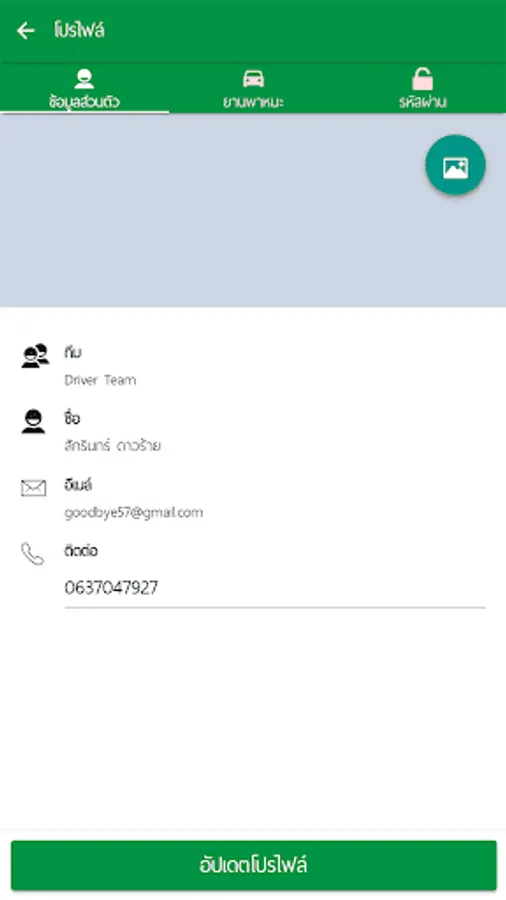Tap the name person icon
Screen dimensions: 506x900
tap(33, 421)
